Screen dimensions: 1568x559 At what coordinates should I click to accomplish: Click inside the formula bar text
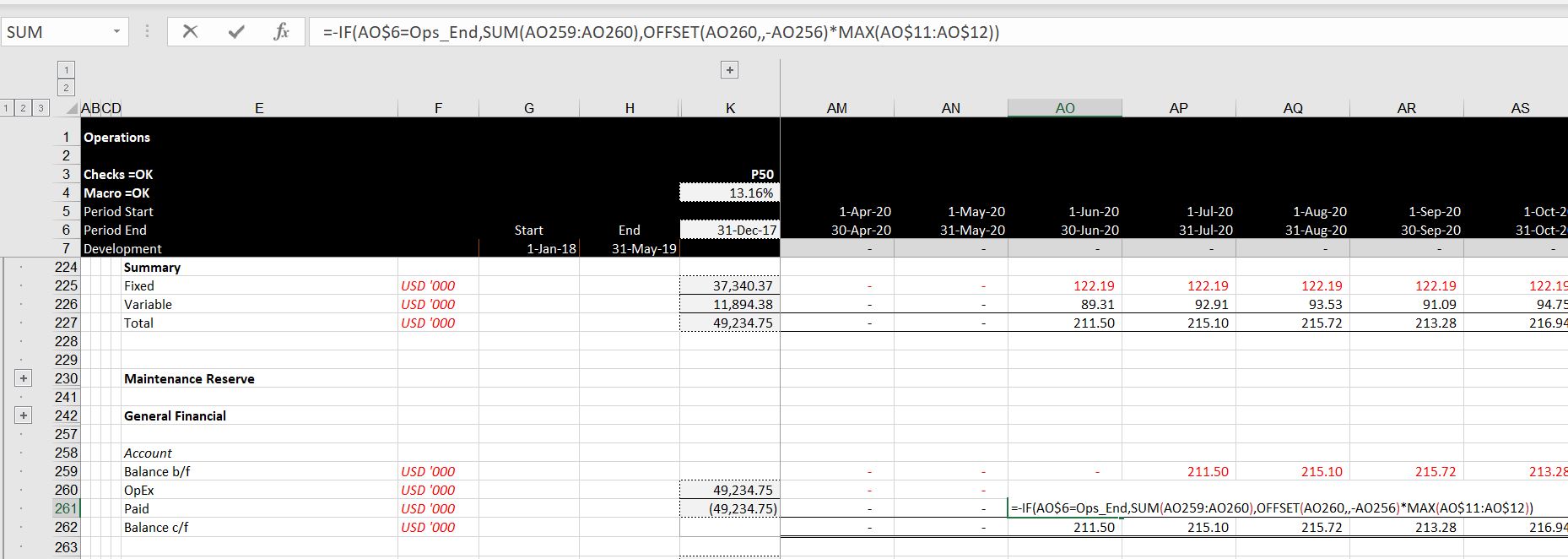click(658, 32)
